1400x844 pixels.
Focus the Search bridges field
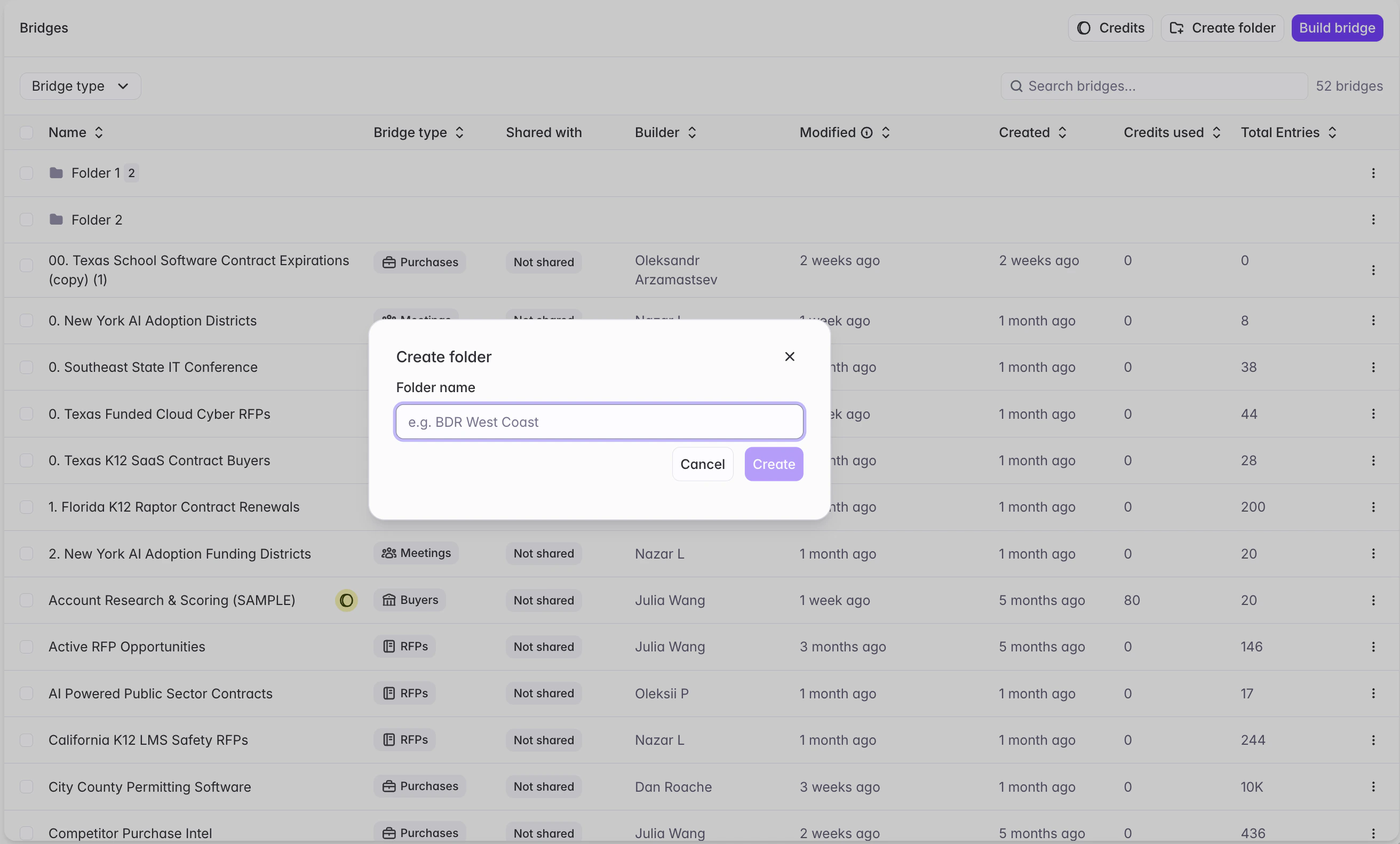click(x=1154, y=86)
